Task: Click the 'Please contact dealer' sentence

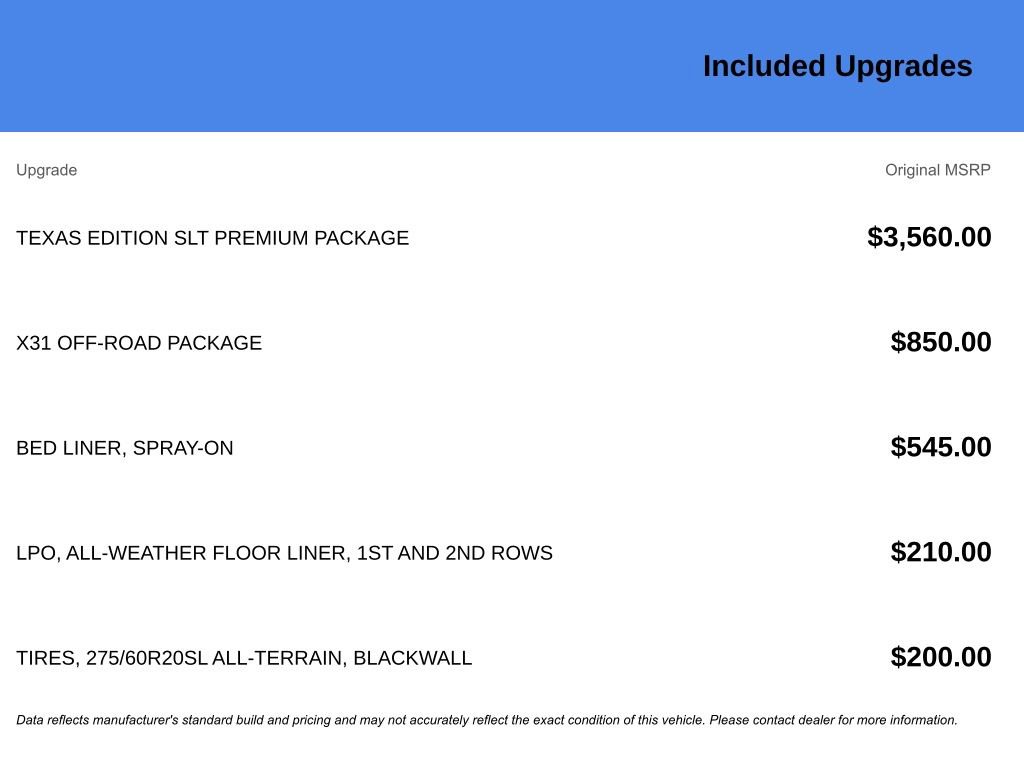Action: (833, 720)
